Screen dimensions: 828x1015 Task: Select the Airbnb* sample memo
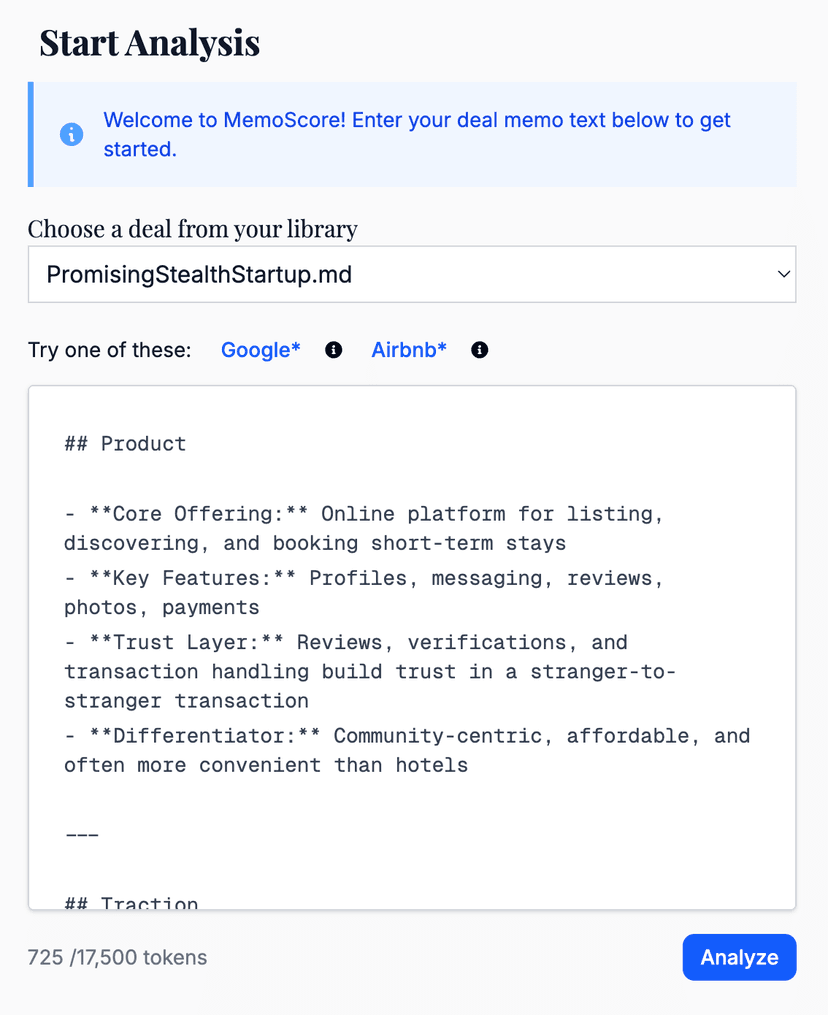pos(408,349)
